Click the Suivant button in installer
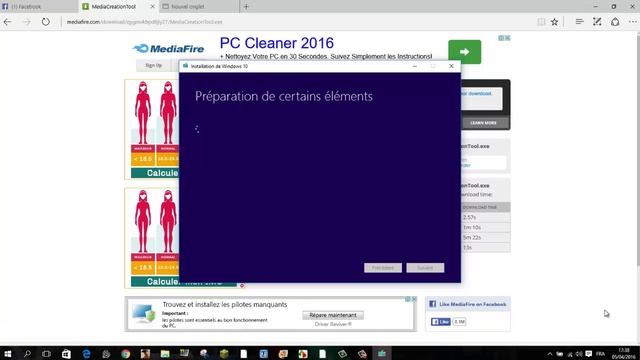Screen dimensions: 640x360 click(425, 268)
